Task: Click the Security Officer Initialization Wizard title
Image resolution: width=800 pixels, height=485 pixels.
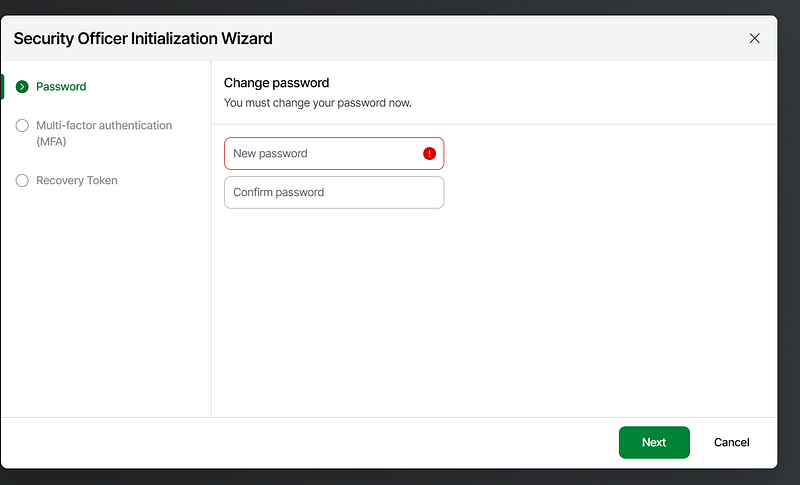Action: coord(143,38)
